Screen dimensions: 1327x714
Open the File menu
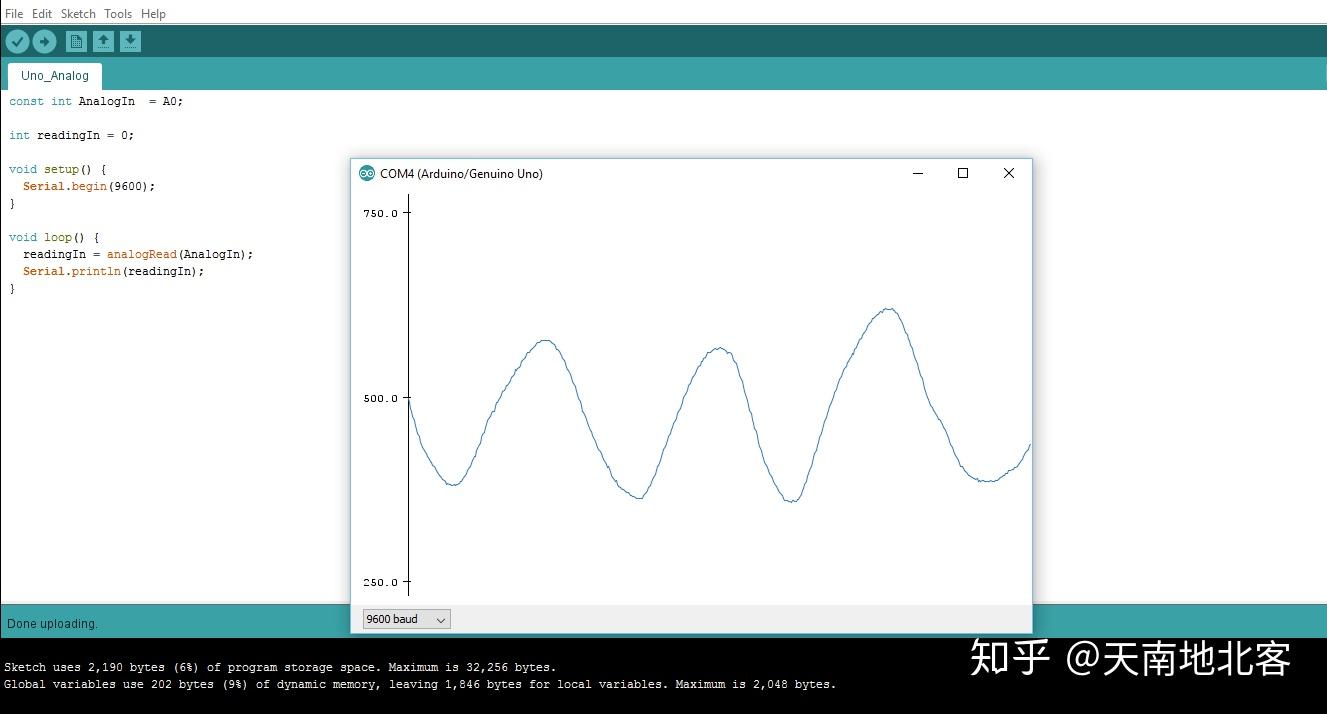tap(13, 13)
